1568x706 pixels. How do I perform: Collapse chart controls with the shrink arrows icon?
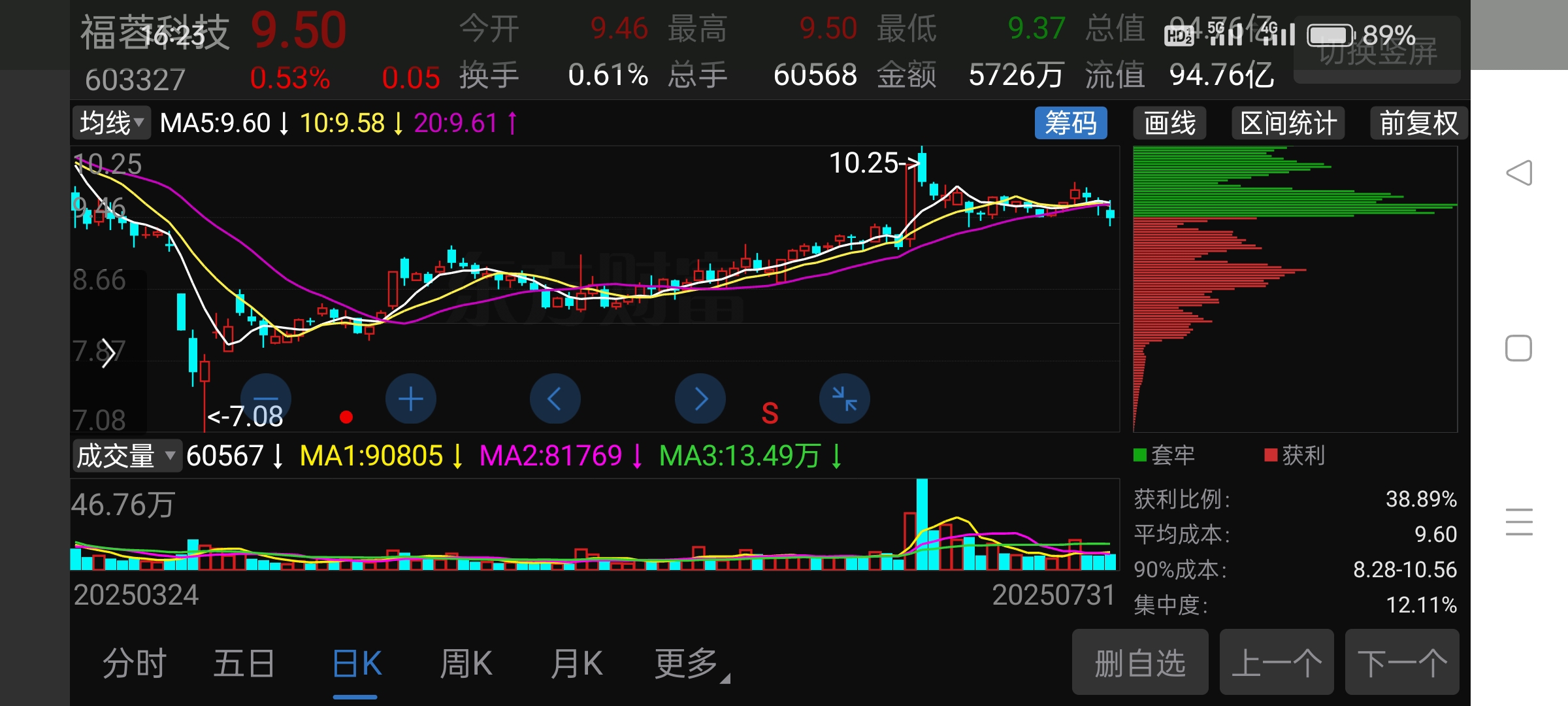(x=845, y=399)
